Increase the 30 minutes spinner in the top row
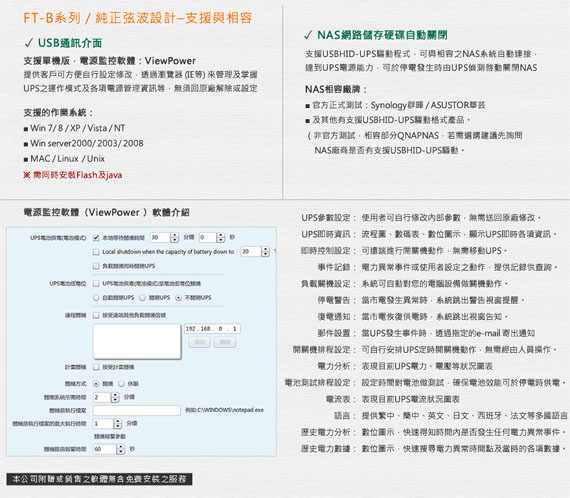 175,235
